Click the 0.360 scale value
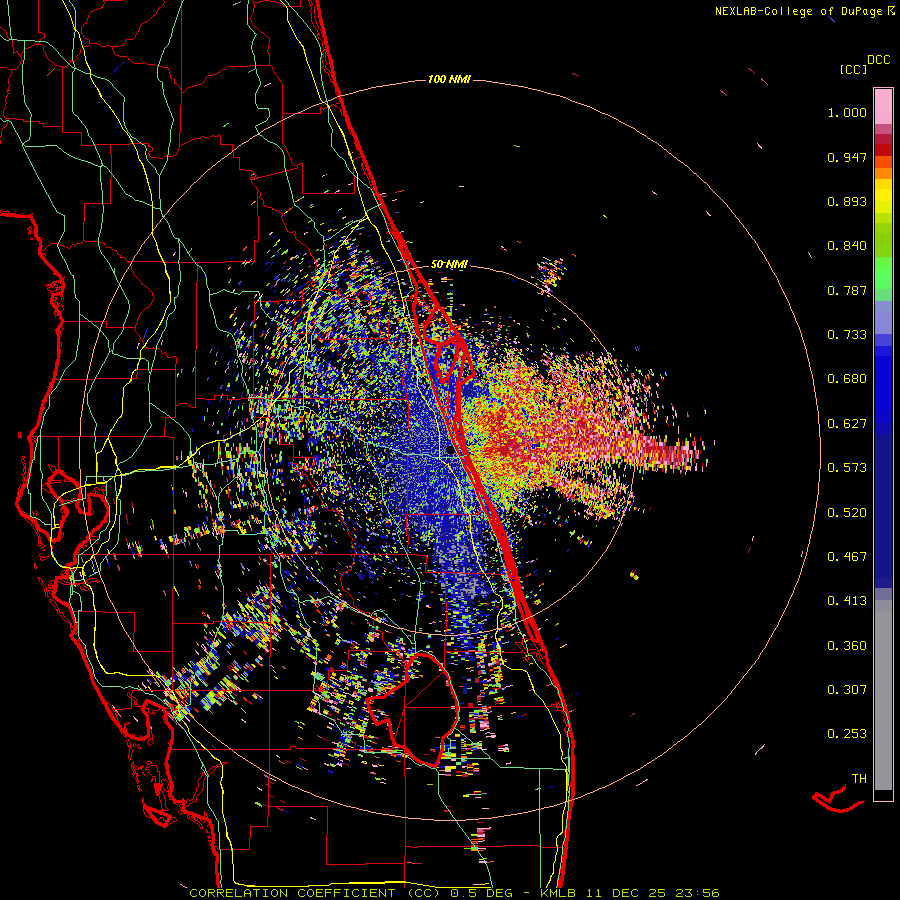Screen dimensions: 900x900 (x=847, y=646)
